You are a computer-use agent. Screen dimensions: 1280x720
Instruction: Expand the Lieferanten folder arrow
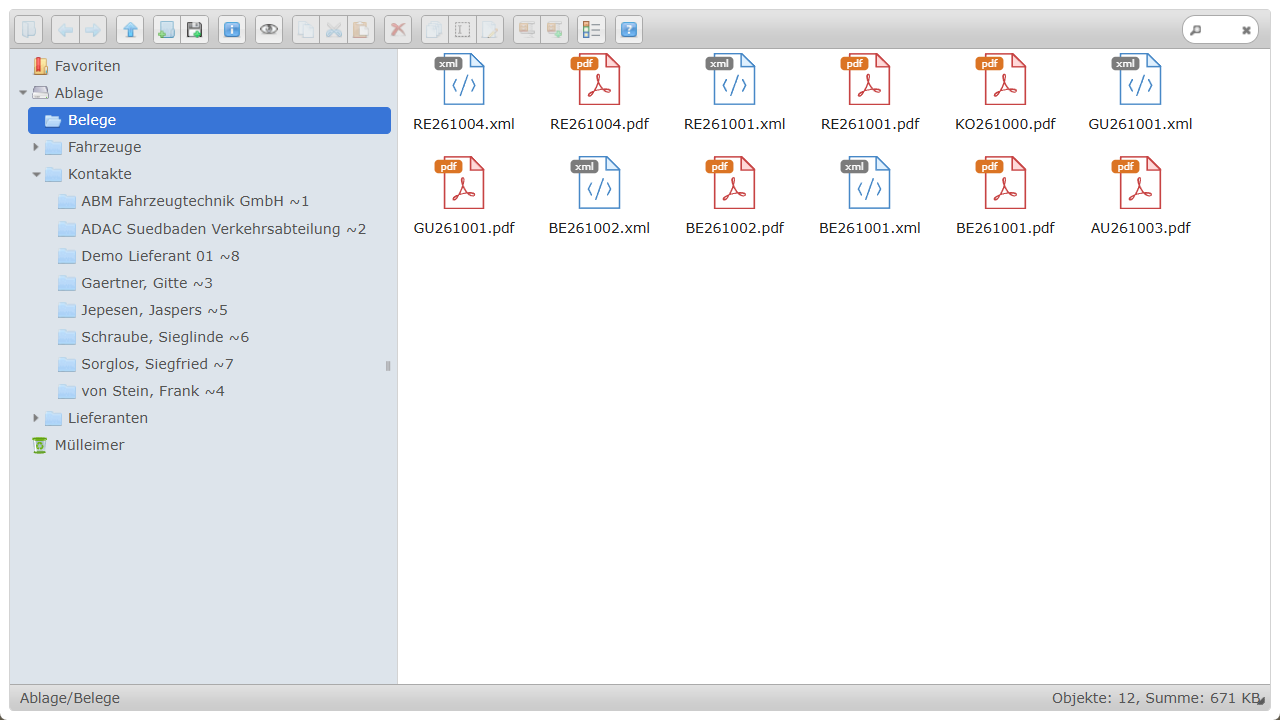point(36,418)
